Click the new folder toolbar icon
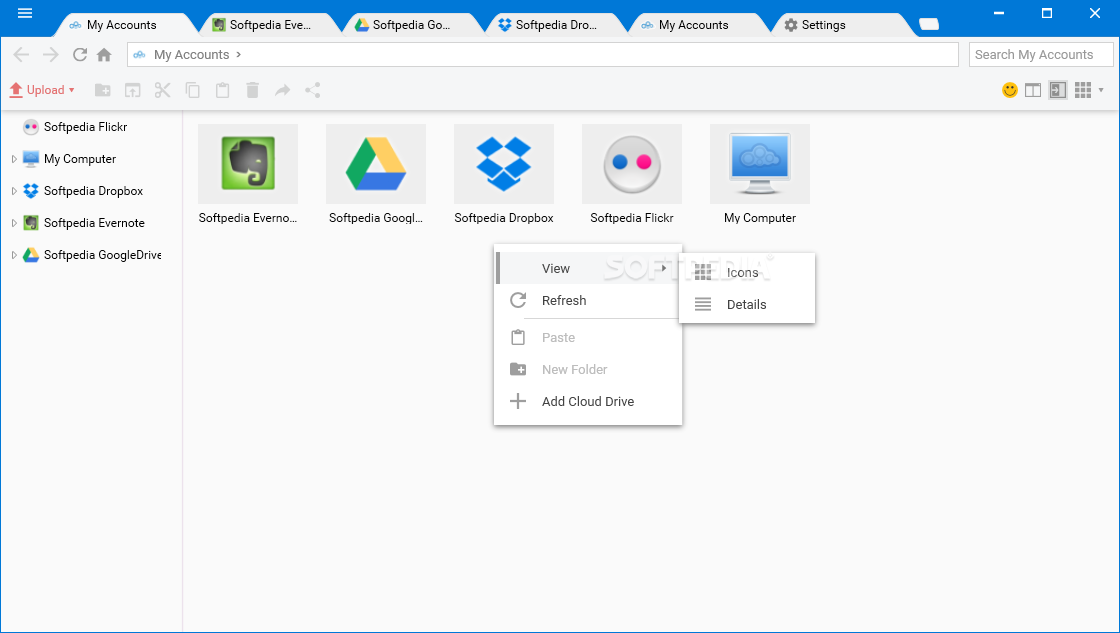 pyautogui.click(x=103, y=90)
